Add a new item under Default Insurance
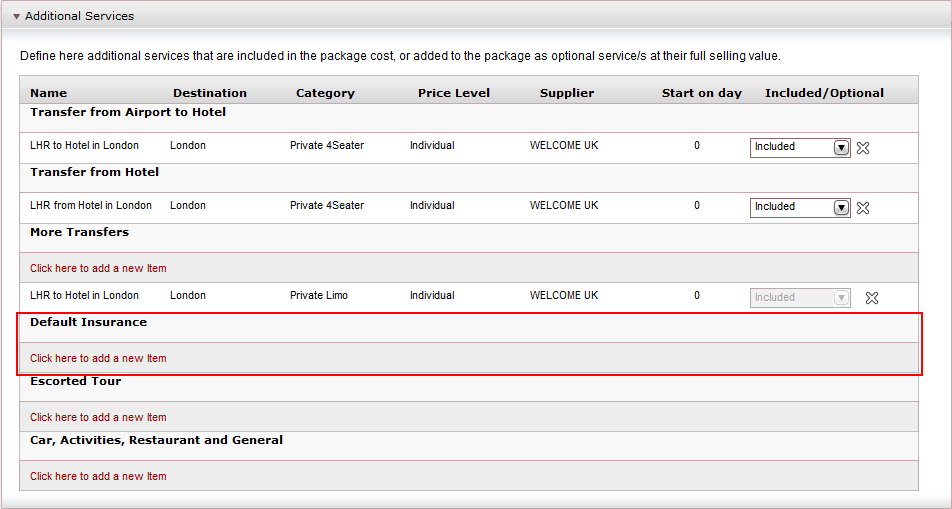The width and height of the screenshot is (952, 509). tap(98, 358)
